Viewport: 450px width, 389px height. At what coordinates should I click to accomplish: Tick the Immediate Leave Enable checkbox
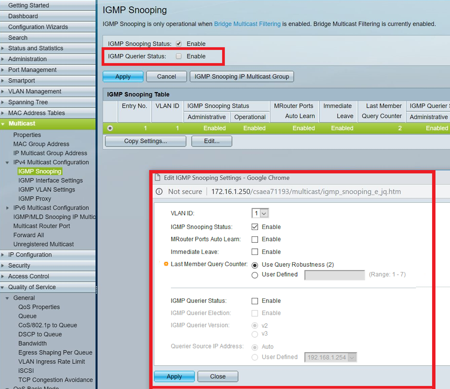[255, 252]
